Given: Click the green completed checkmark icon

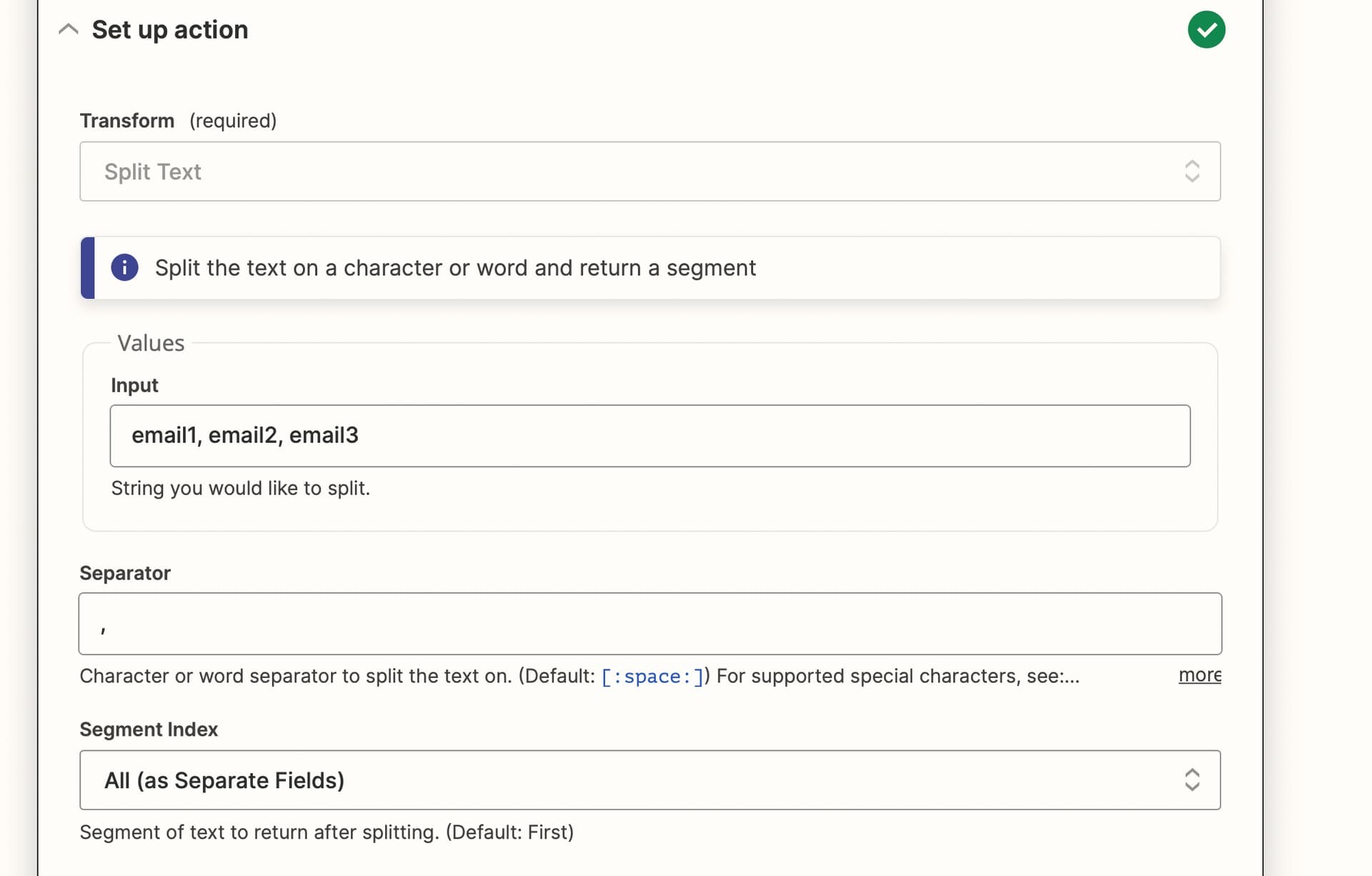Looking at the screenshot, I should click(x=1206, y=29).
